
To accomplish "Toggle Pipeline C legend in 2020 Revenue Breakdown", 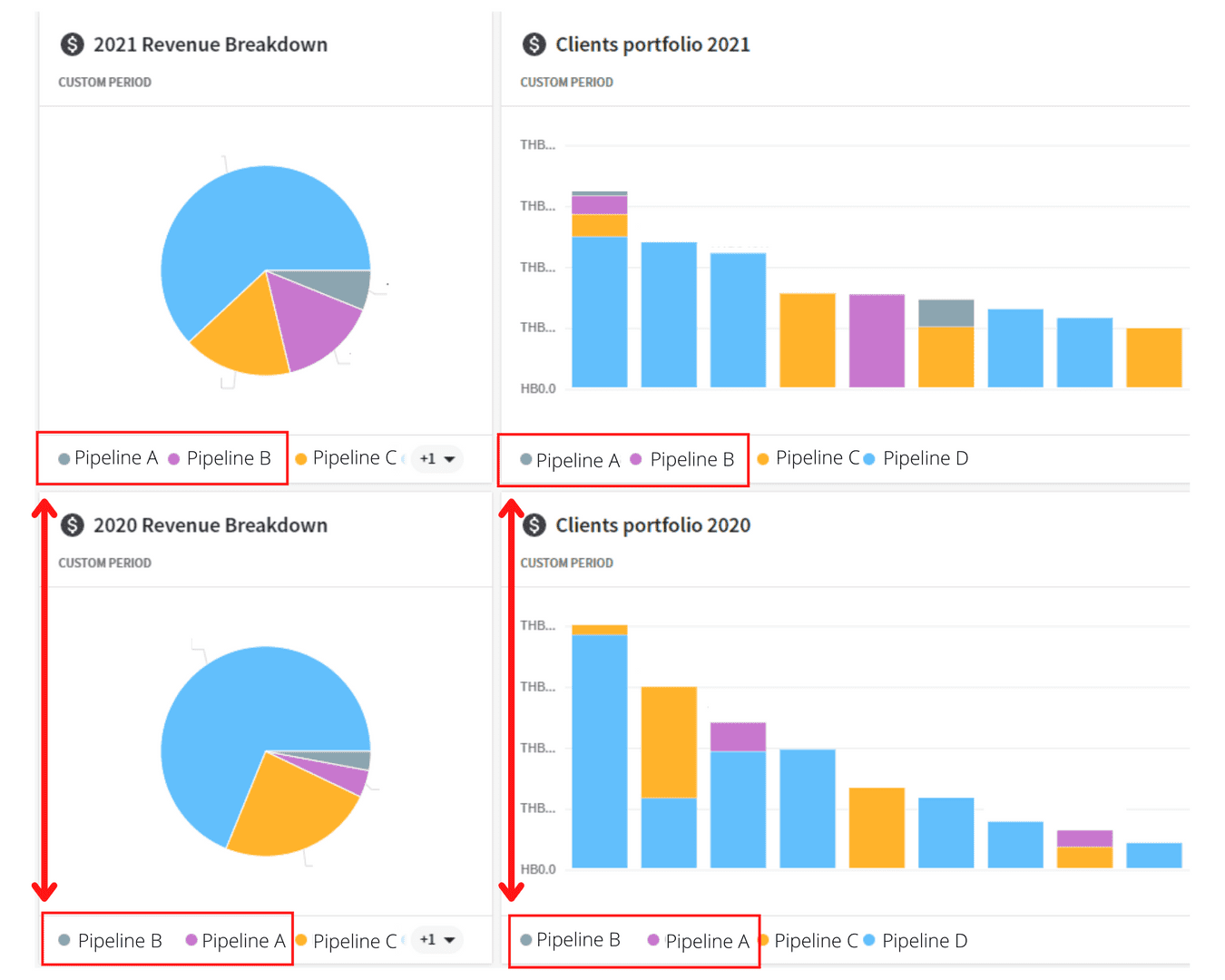I will [x=347, y=941].
